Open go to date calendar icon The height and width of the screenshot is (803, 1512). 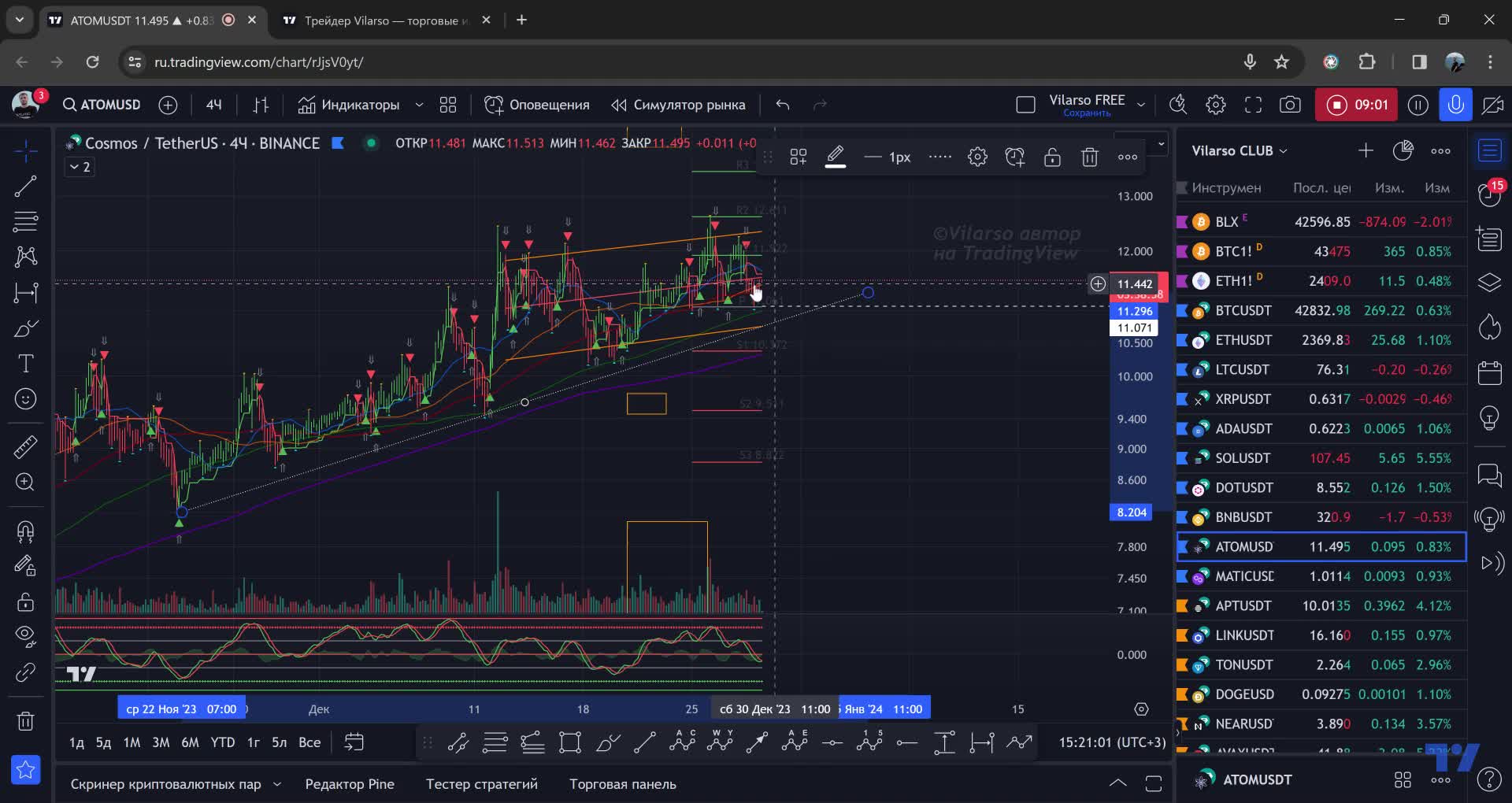[354, 742]
